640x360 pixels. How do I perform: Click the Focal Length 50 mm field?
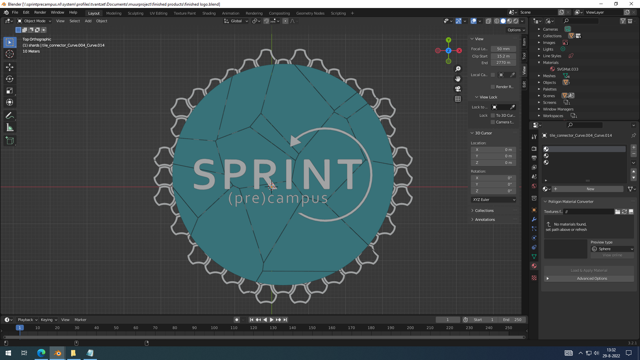503,49
